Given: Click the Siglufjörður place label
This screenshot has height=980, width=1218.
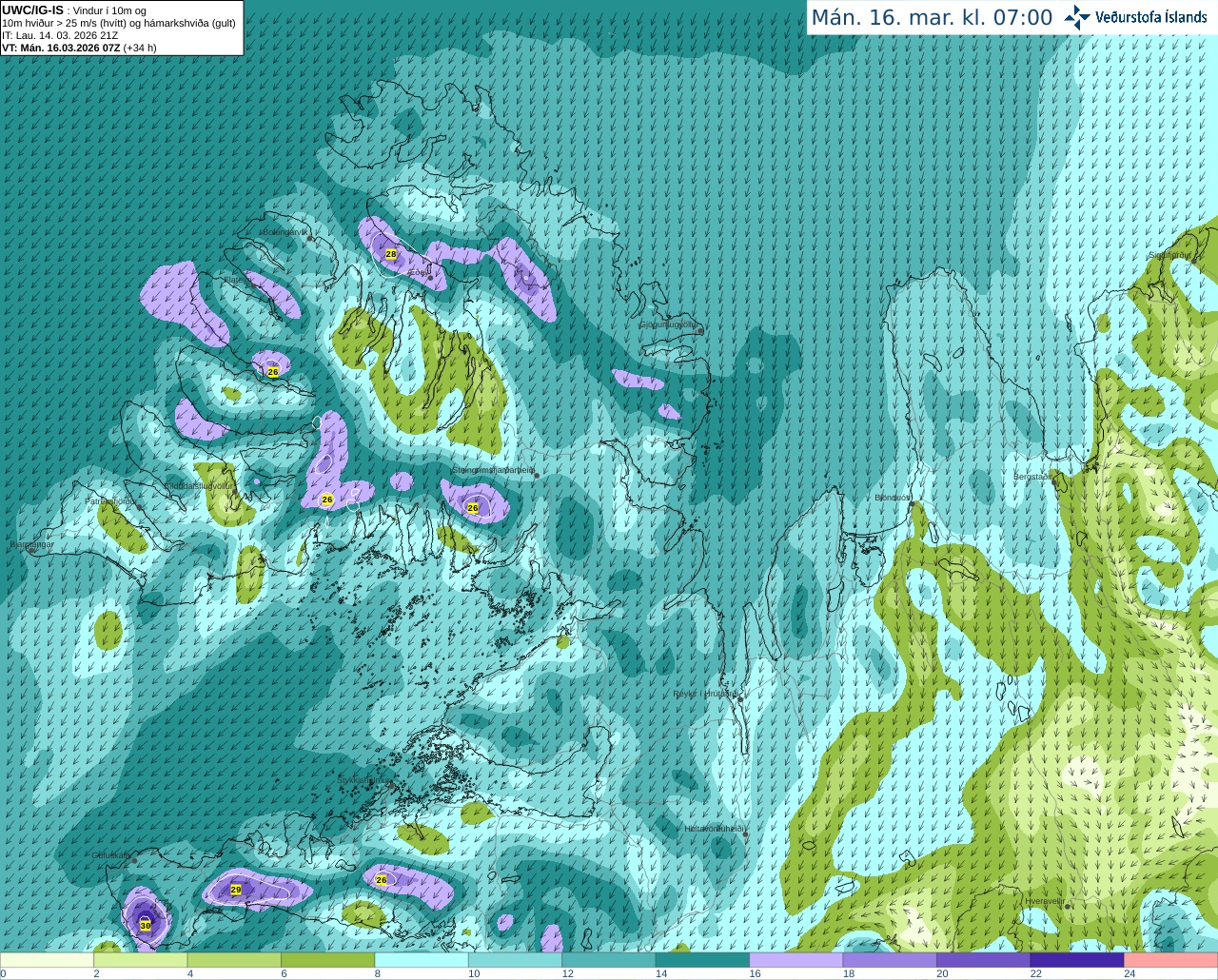Looking at the screenshot, I should coord(1170,255).
